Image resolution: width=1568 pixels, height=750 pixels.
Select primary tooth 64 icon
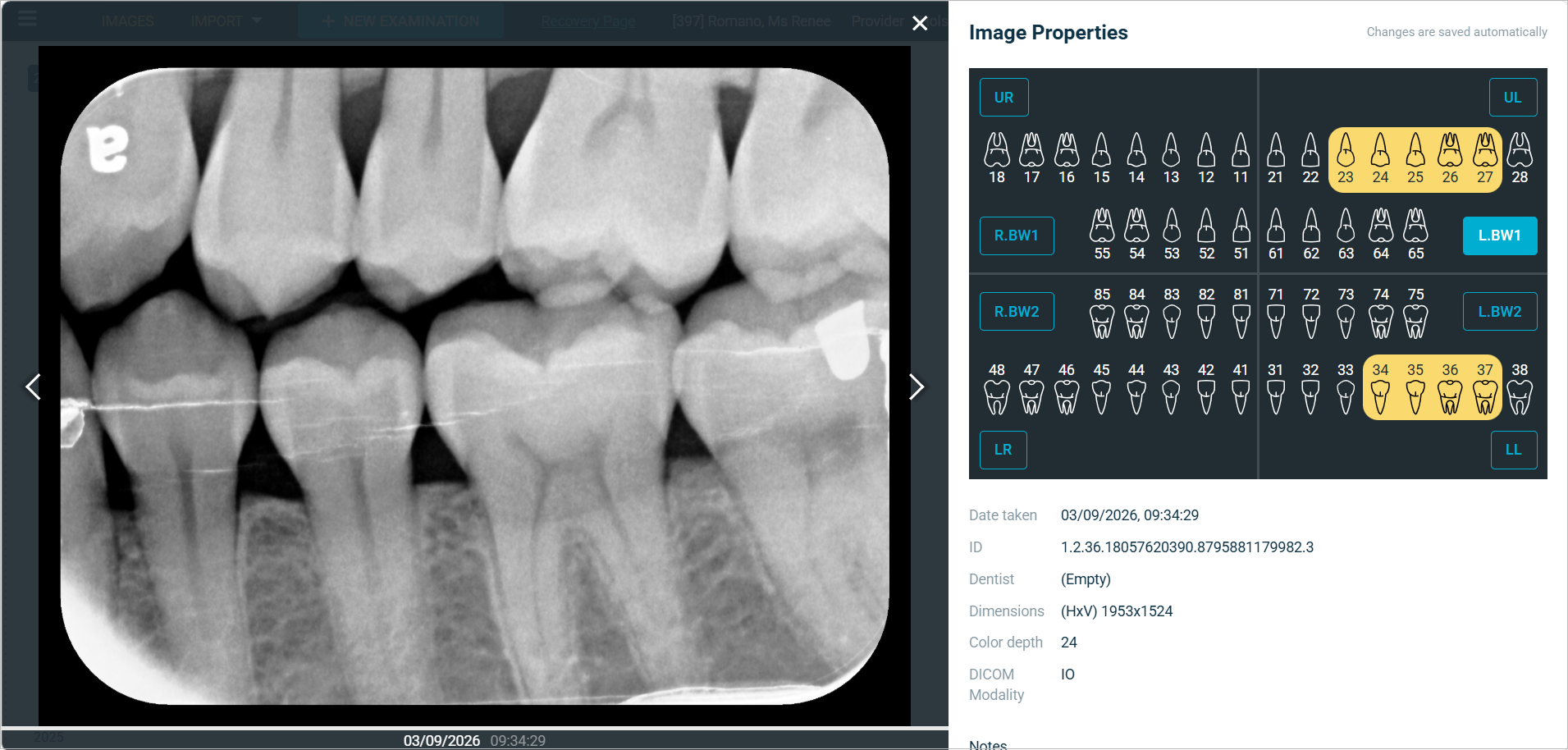(x=1381, y=235)
